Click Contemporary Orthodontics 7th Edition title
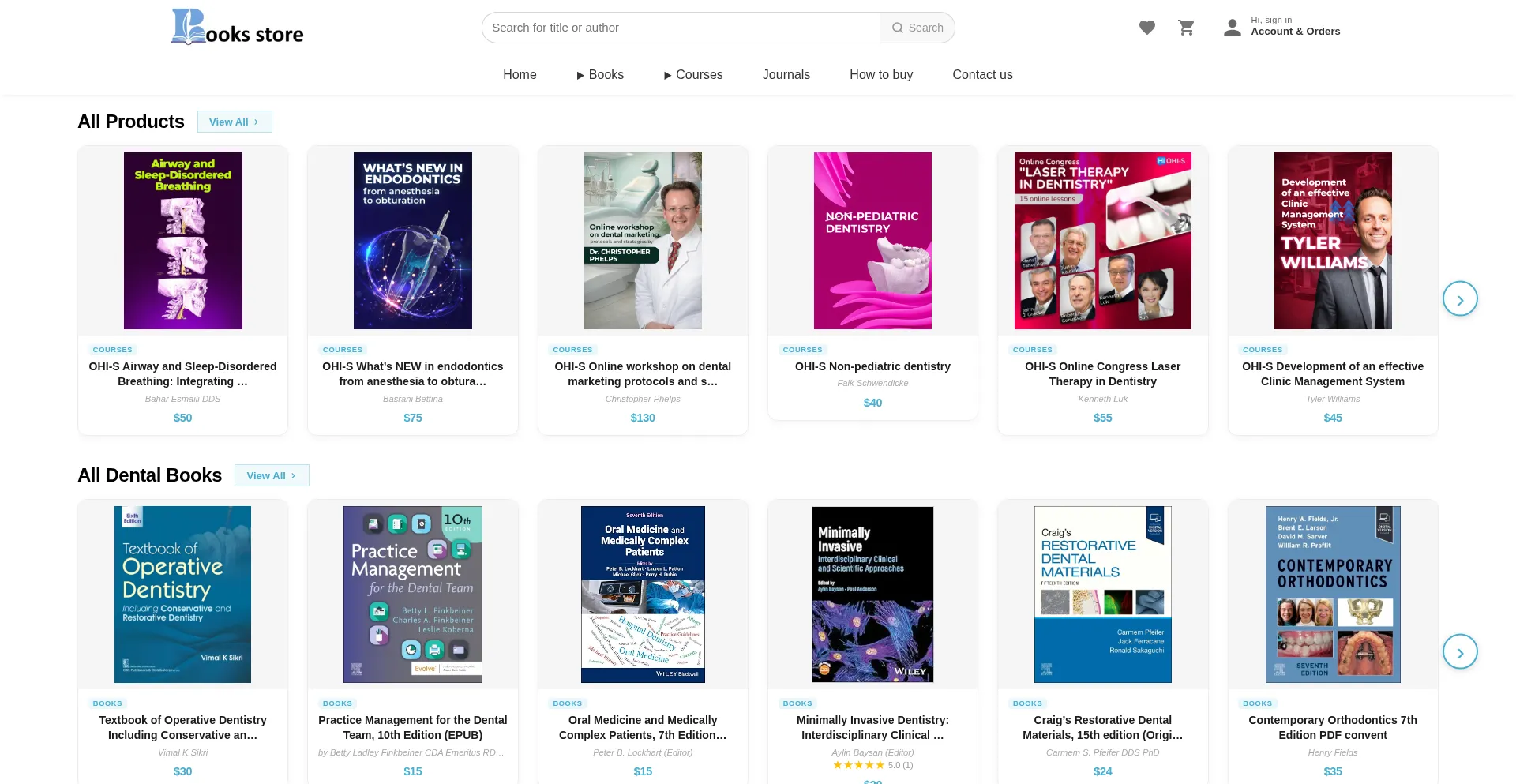This screenshot has height=784, width=1516. (1333, 727)
